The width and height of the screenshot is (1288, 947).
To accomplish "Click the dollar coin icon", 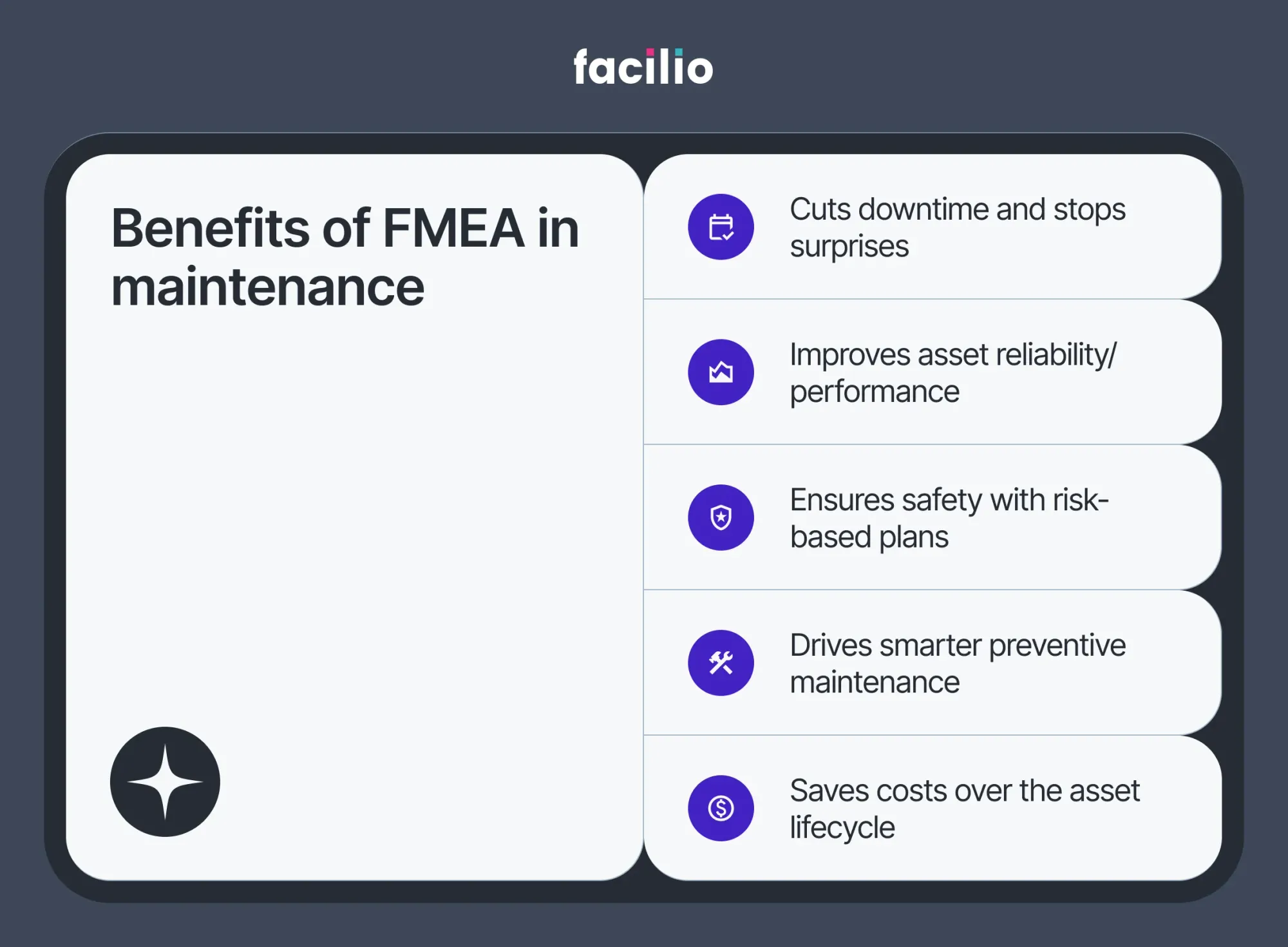I will [x=721, y=808].
